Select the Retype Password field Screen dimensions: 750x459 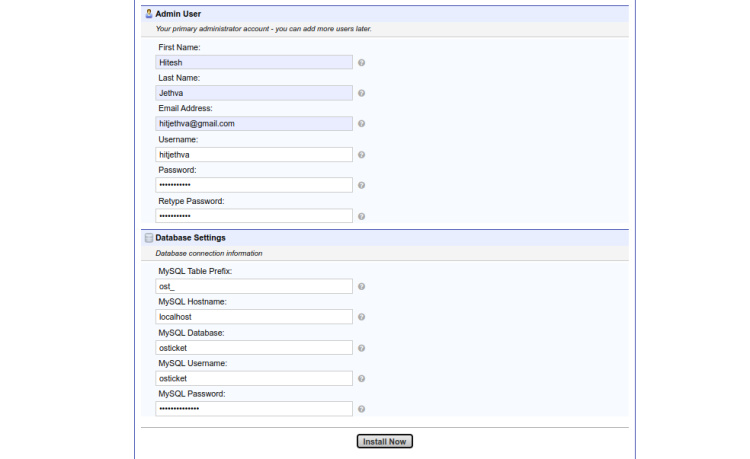pyautogui.click(x=254, y=216)
